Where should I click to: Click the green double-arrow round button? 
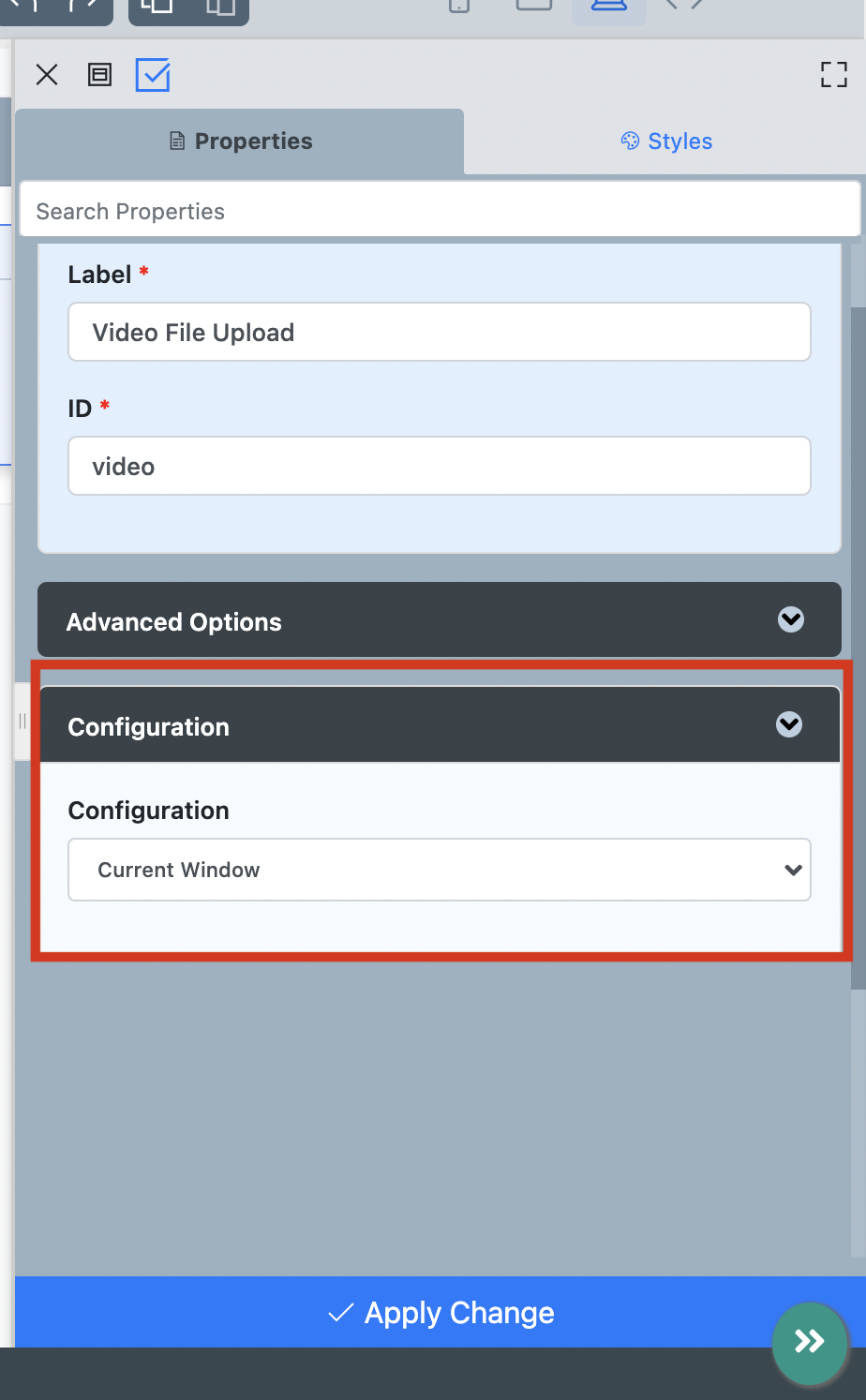click(x=810, y=1342)
